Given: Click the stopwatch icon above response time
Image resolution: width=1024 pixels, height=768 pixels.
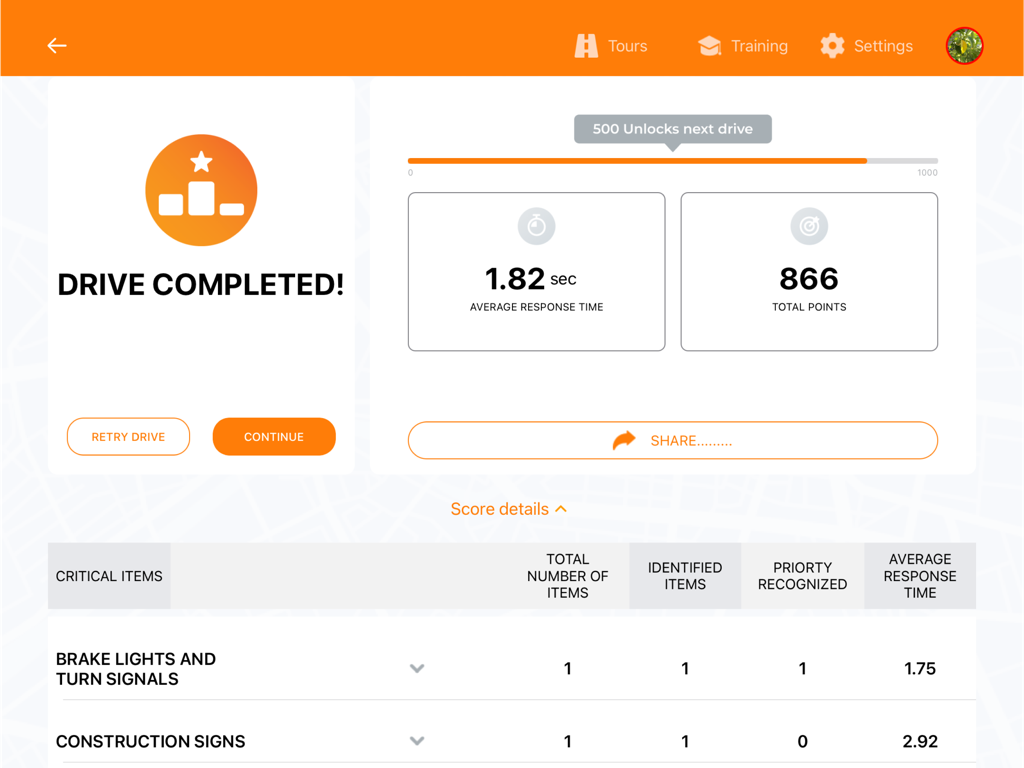Looking at the screenshot, I should click(536, 227).
